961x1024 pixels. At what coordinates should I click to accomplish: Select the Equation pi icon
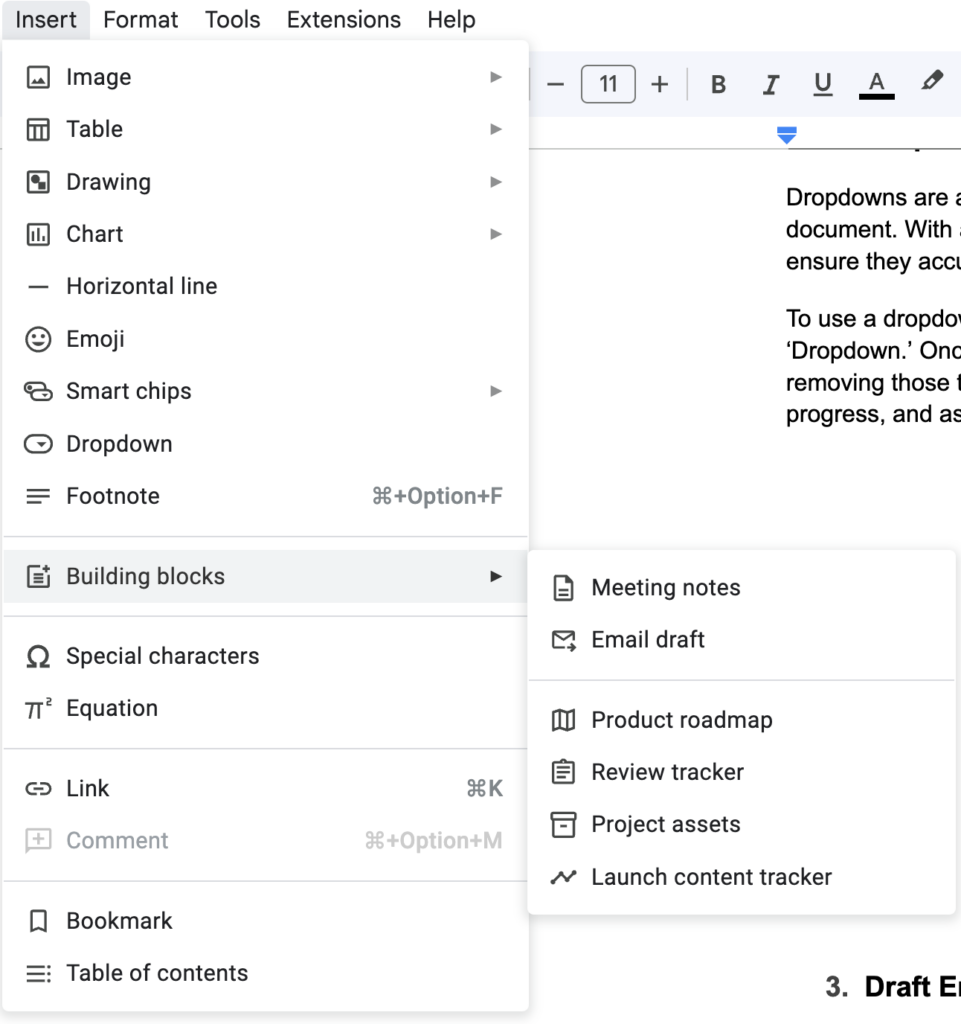pos(37,708)
